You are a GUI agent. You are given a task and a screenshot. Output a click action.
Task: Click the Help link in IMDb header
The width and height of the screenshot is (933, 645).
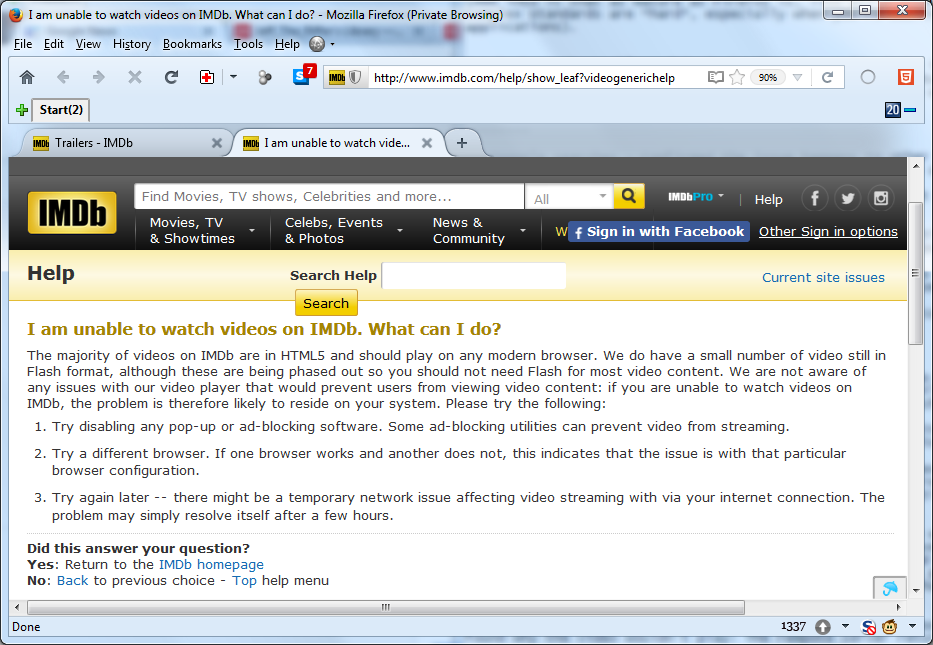tap(768, 199)
